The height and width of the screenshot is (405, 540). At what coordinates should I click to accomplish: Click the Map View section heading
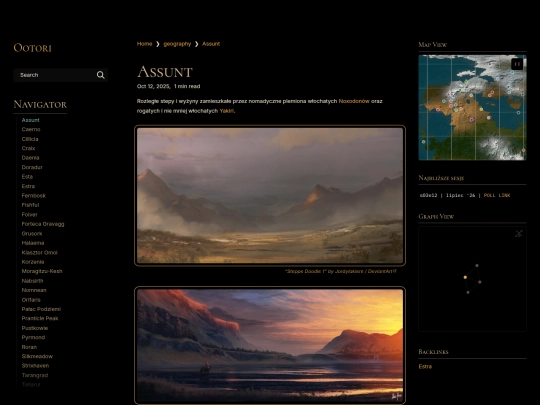pyautogui.click(x=433, y=45)
